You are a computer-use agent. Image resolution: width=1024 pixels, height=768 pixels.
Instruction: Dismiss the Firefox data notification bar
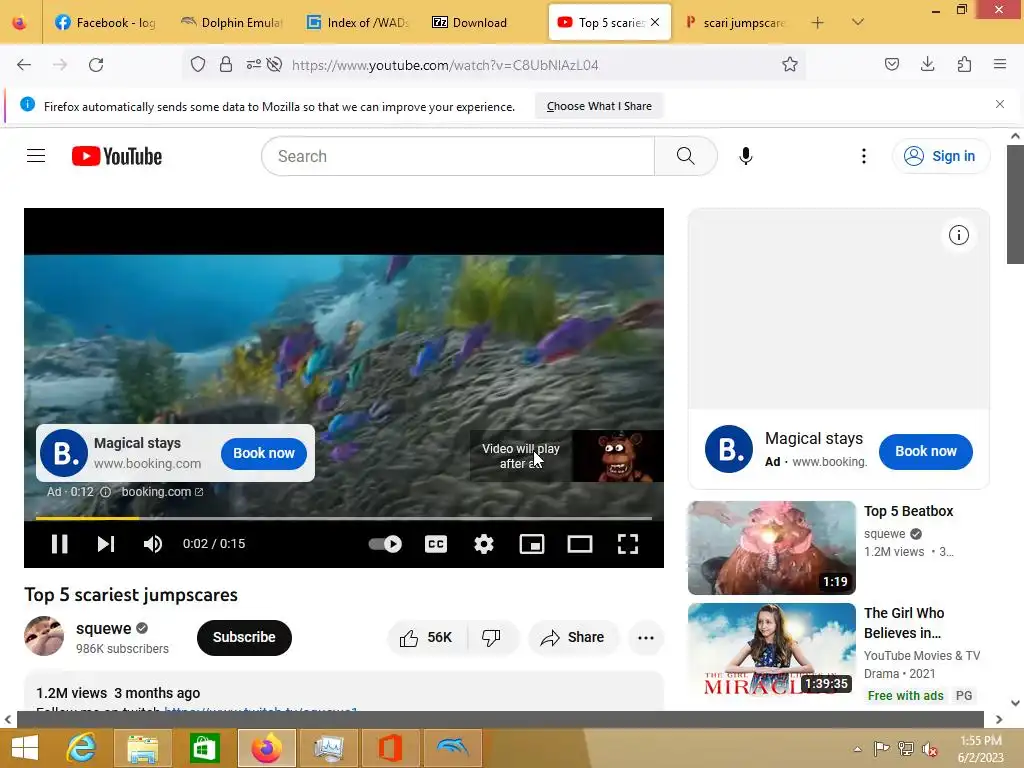[1000, 104]
